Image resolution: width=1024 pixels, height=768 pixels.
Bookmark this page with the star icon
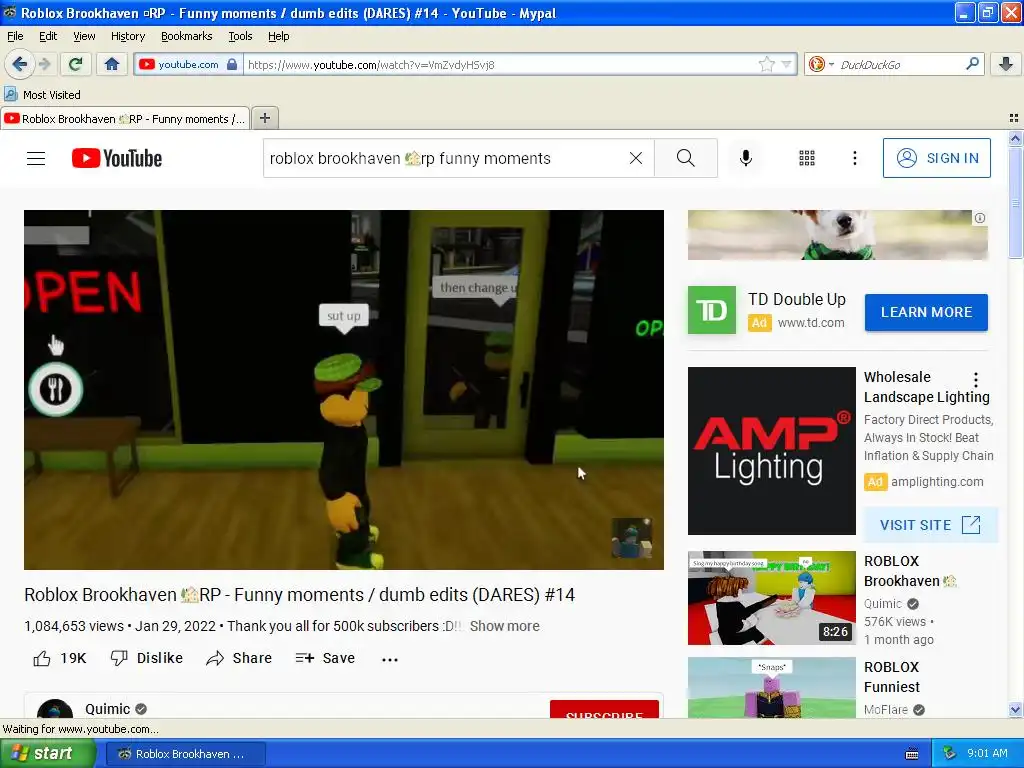[767, 64]
